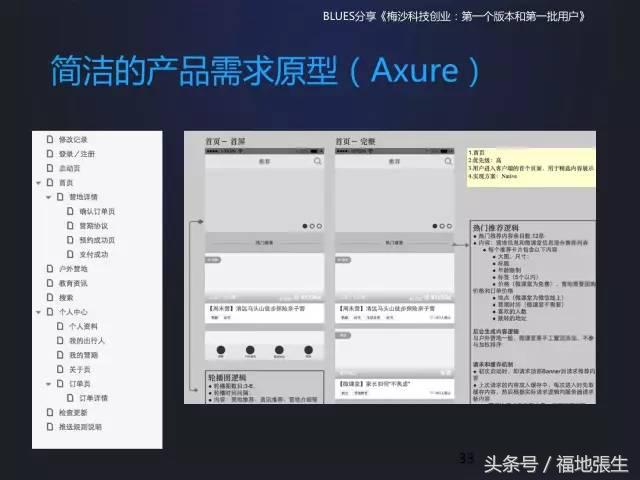The image size is (640, 480).
Task: Collapse the 个人中心 tree node arrow
Action: [38, 312]
